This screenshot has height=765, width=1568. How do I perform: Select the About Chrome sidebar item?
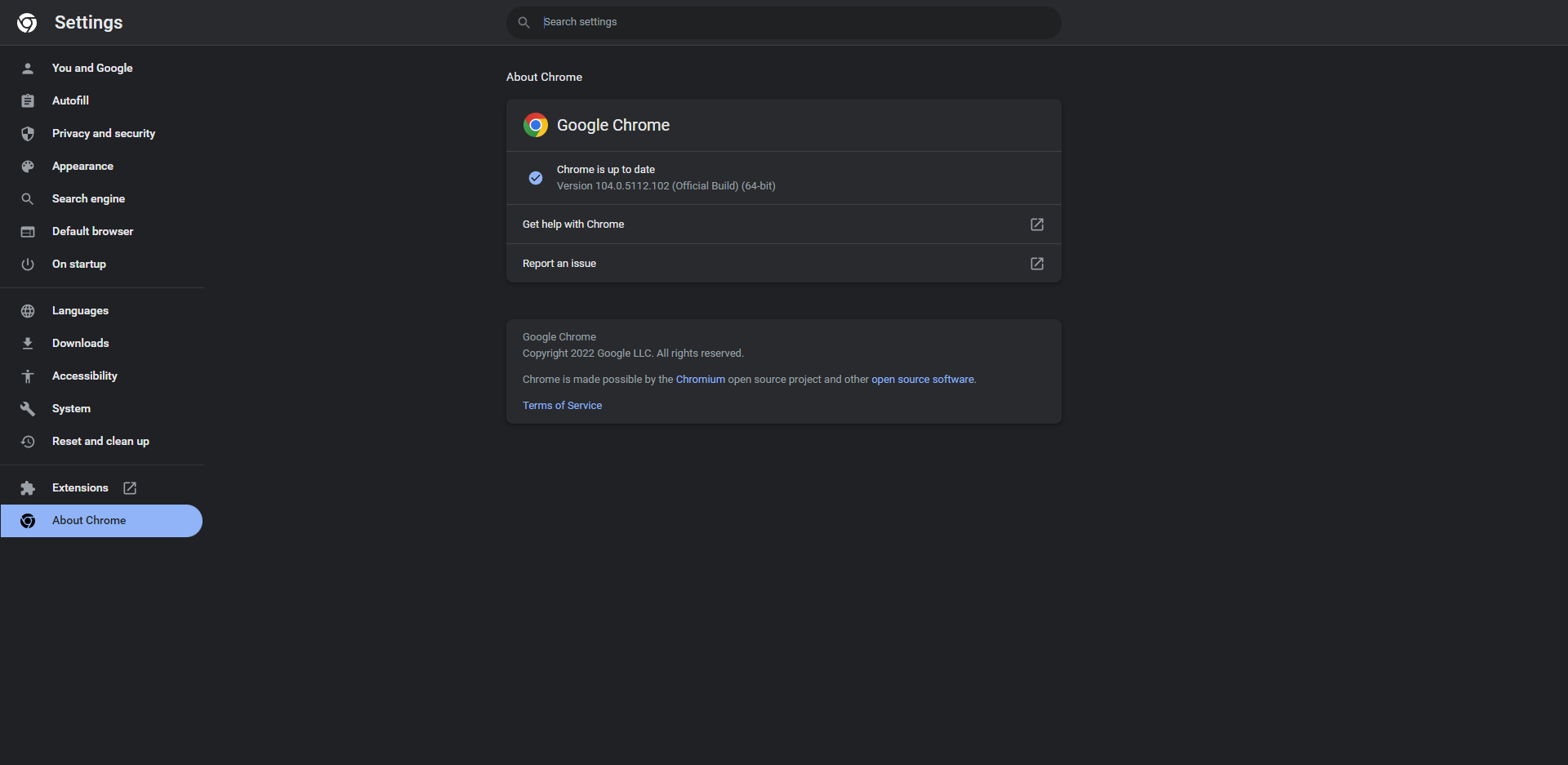pyautogui.click(x=102, y=521)
